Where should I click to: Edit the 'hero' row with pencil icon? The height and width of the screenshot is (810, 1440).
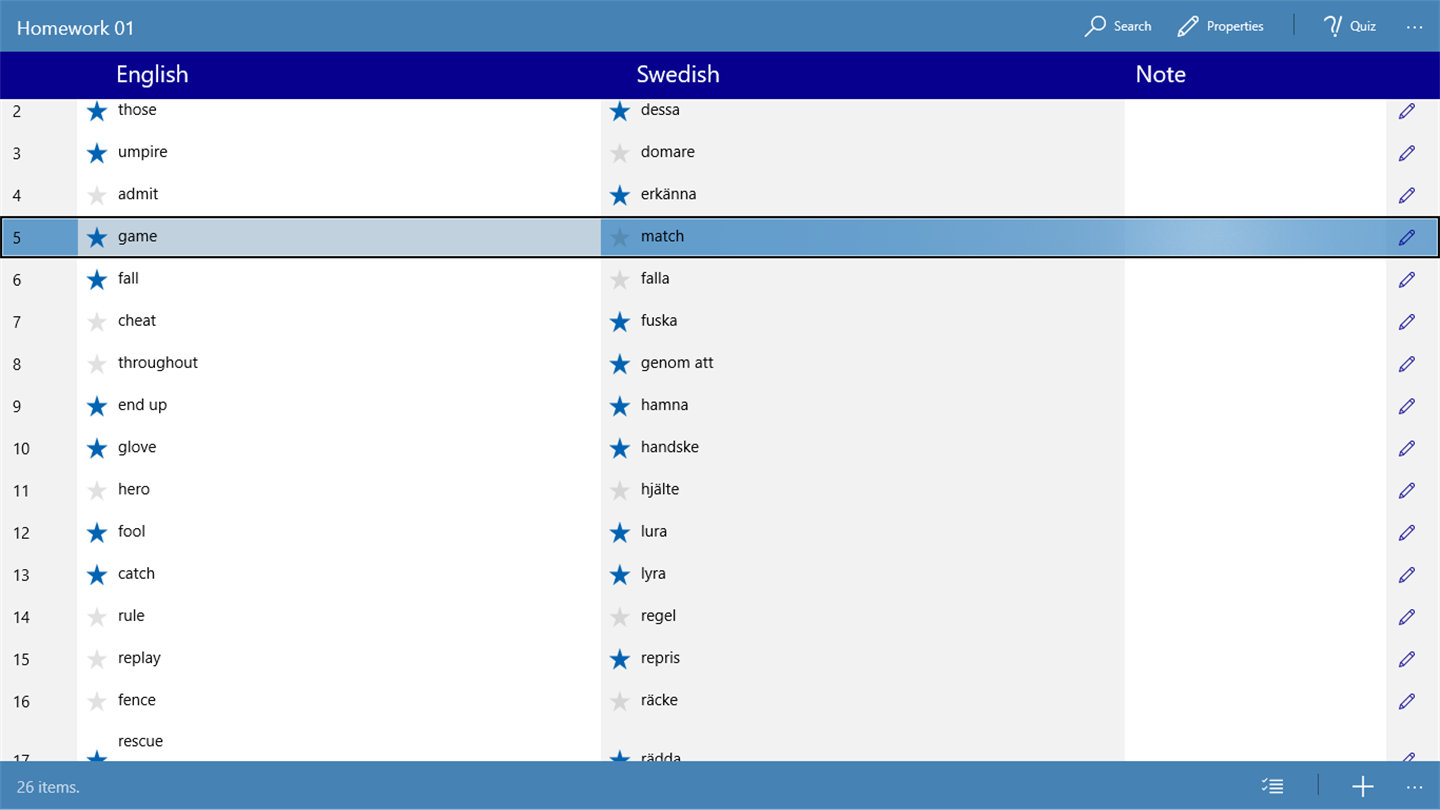1407,490
